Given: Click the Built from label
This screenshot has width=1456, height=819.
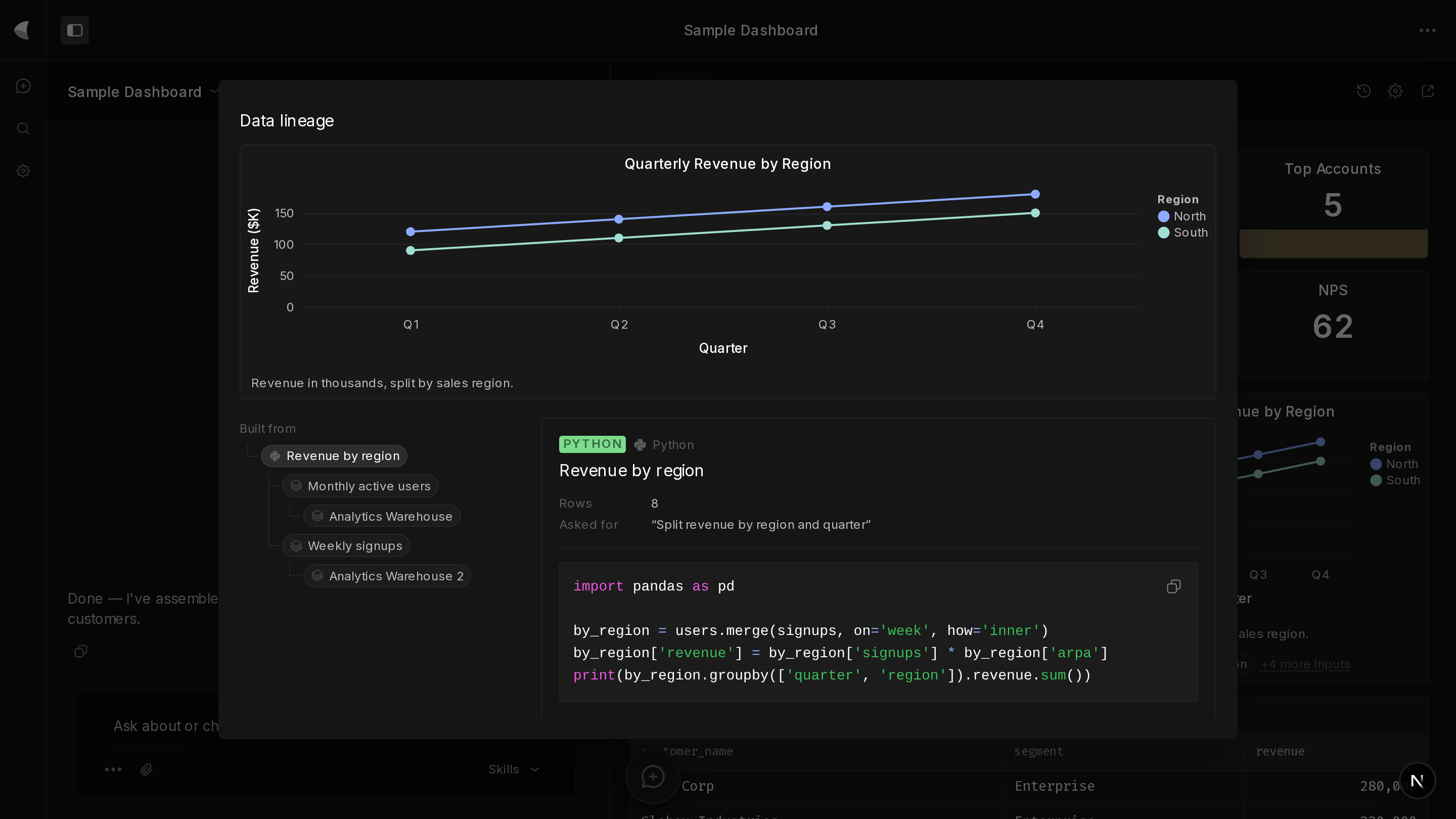Looking at the screenshot, I should click(267, 429).
